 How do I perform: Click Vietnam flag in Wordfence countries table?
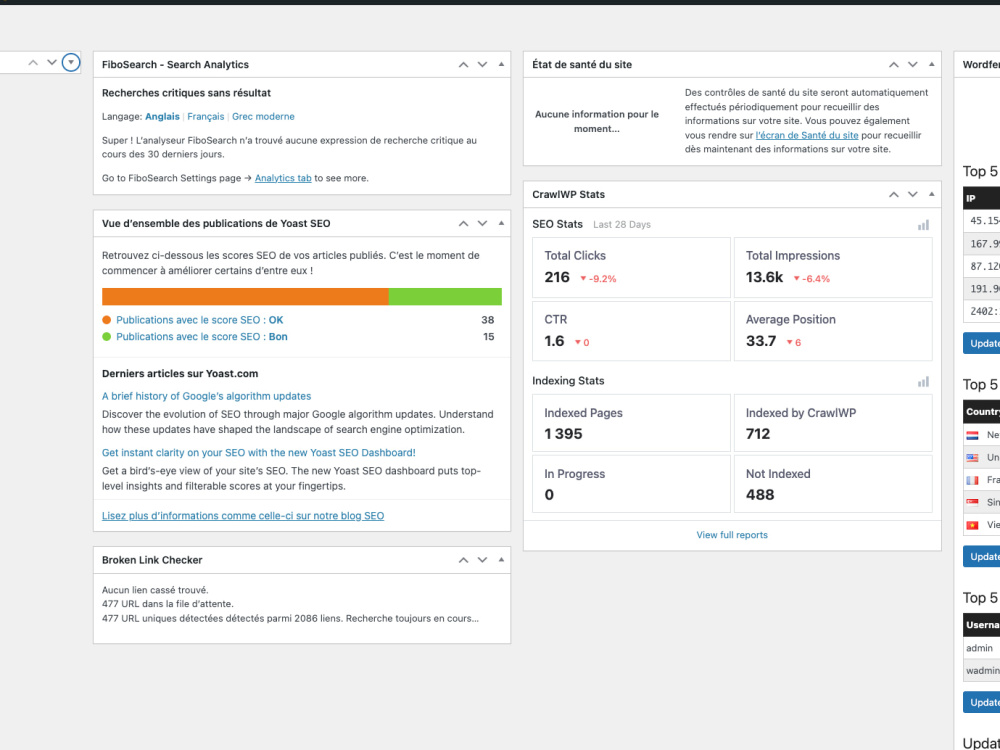[973, 526]
